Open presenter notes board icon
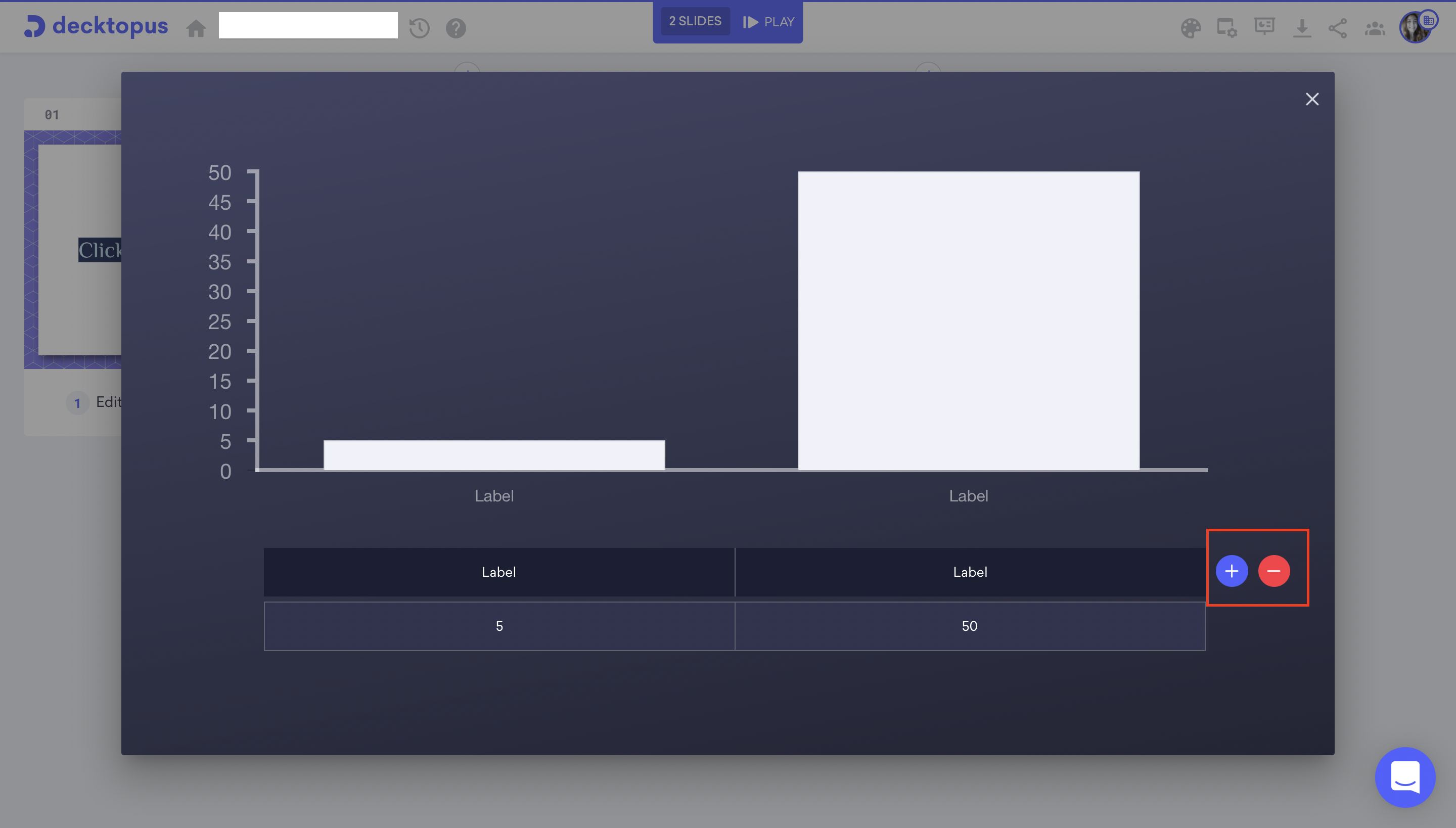This screenshot has height=828, width=1456. coord(1264,27)
